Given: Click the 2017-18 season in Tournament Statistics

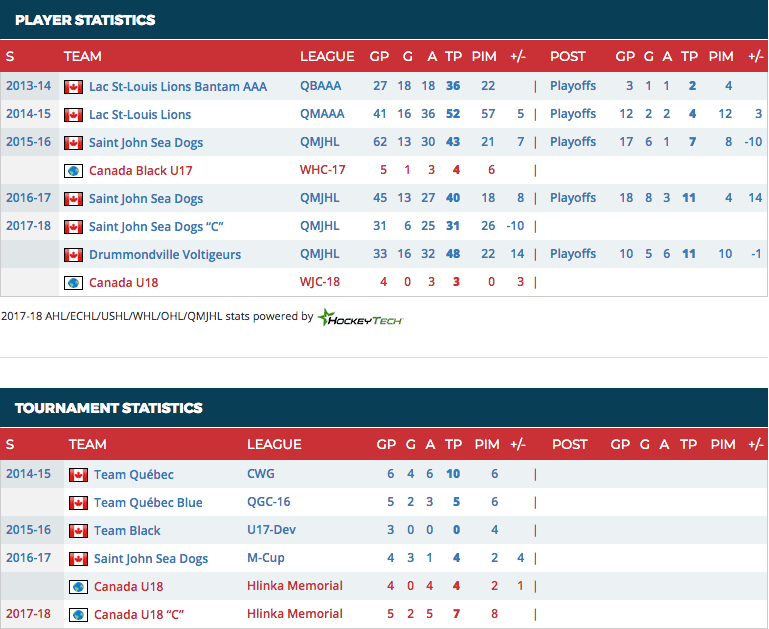Looking at the screenshot, I should click(27, 614).
